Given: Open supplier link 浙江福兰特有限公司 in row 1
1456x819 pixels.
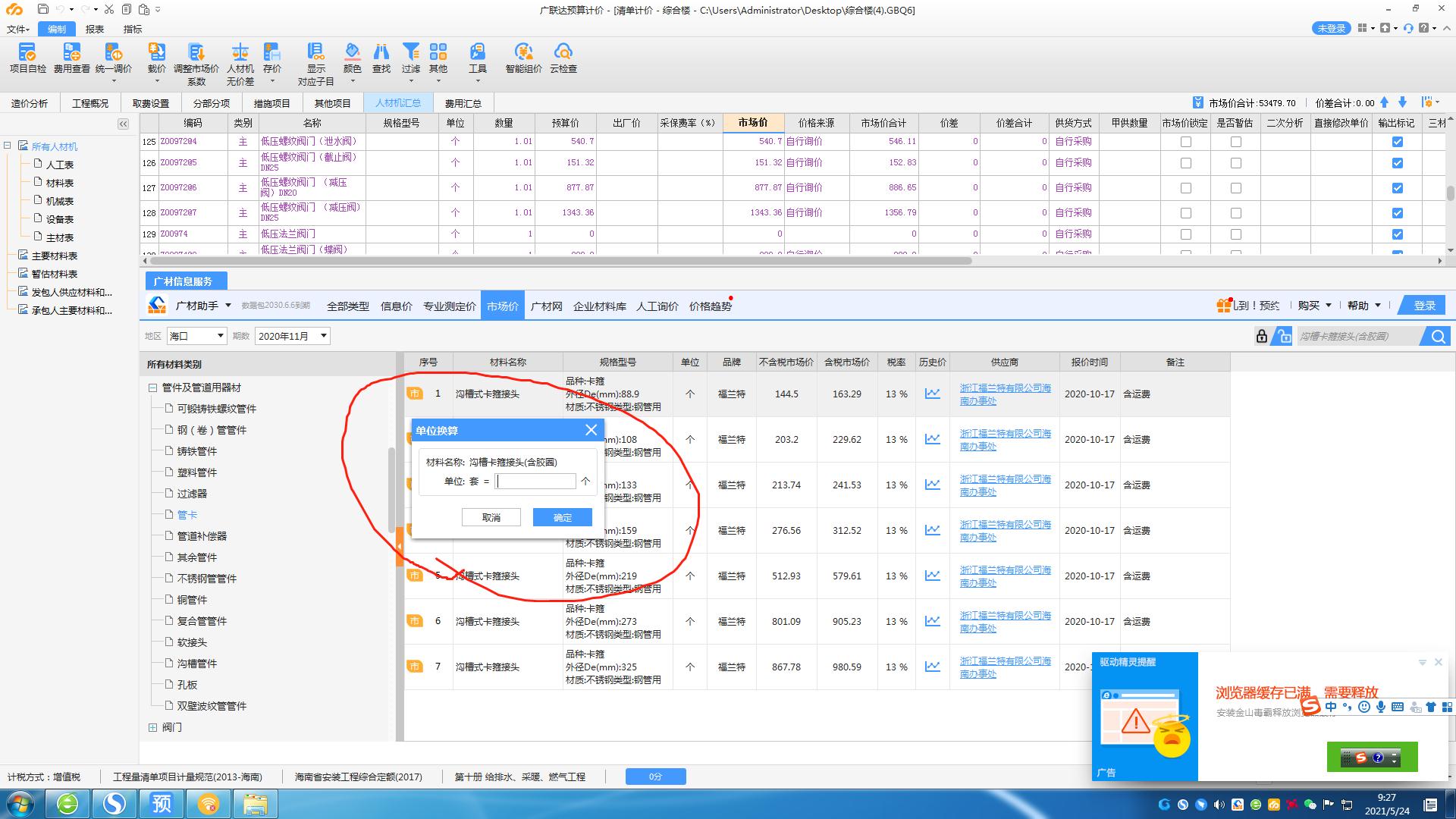Looking at the screenshot, I should coord(1006,394).
